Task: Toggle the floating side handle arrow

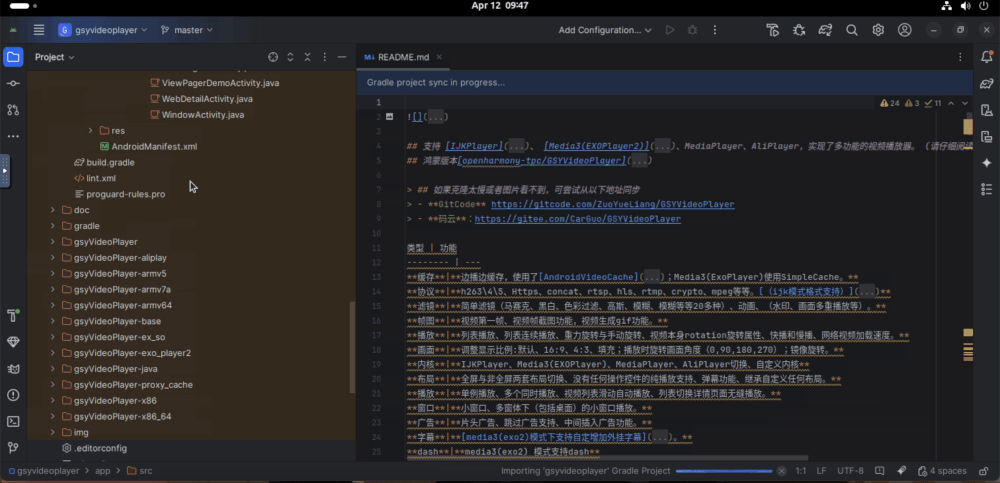Action: coord(5,171)
